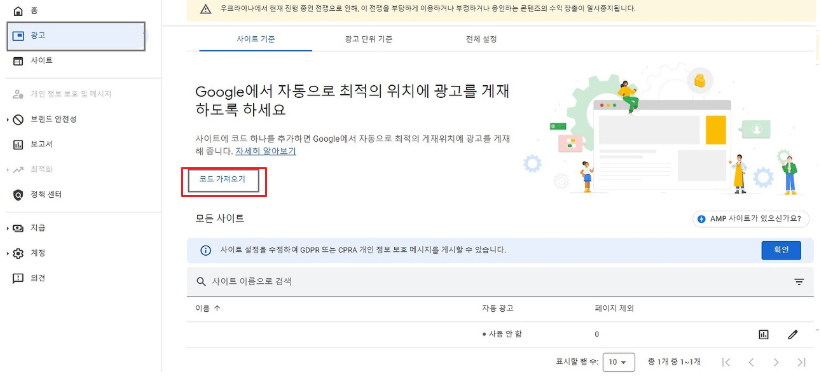Click the chart icon beside 보고서

click(x=18, y=145)
